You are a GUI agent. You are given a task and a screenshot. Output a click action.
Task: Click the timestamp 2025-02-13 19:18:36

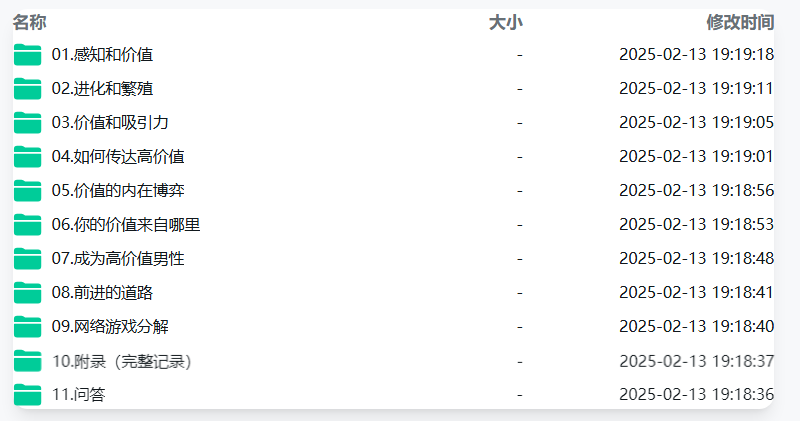point(696,394)
